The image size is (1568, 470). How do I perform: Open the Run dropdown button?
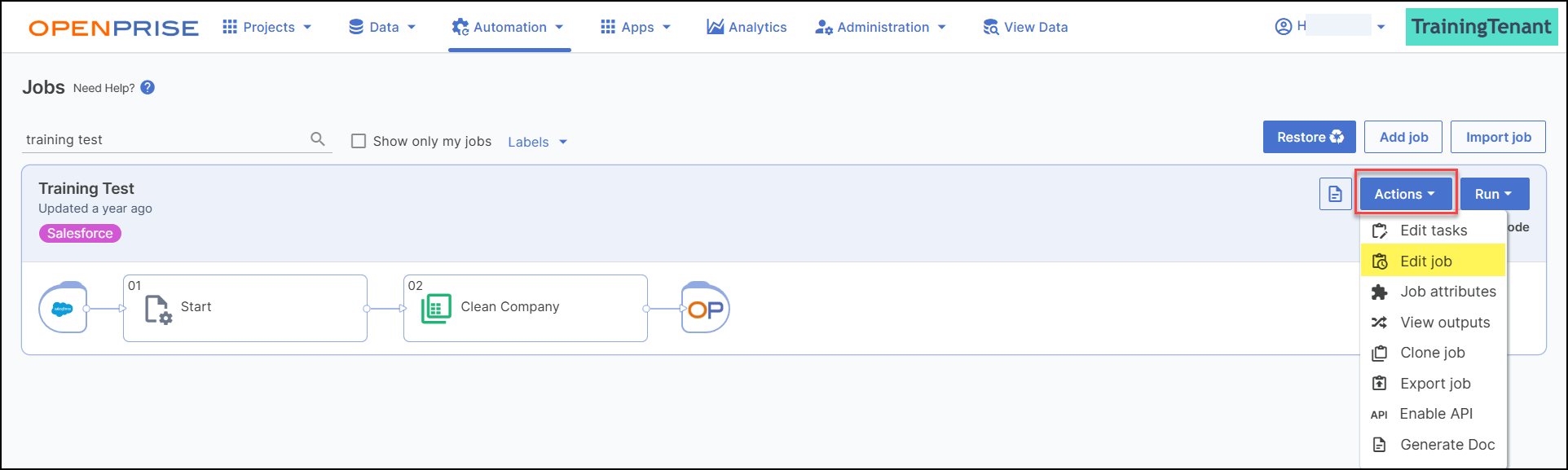click(x=1494, y=194)
